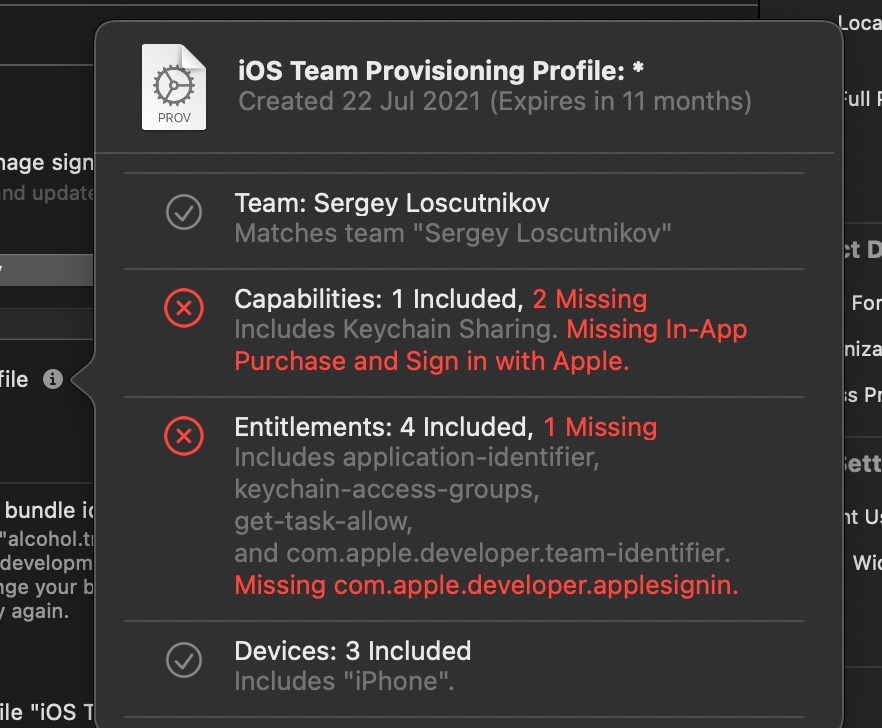882x728 pixels.
Task: Click the Devices row checkmark icon
Action: pyautogui.click(x=184, y=660)
